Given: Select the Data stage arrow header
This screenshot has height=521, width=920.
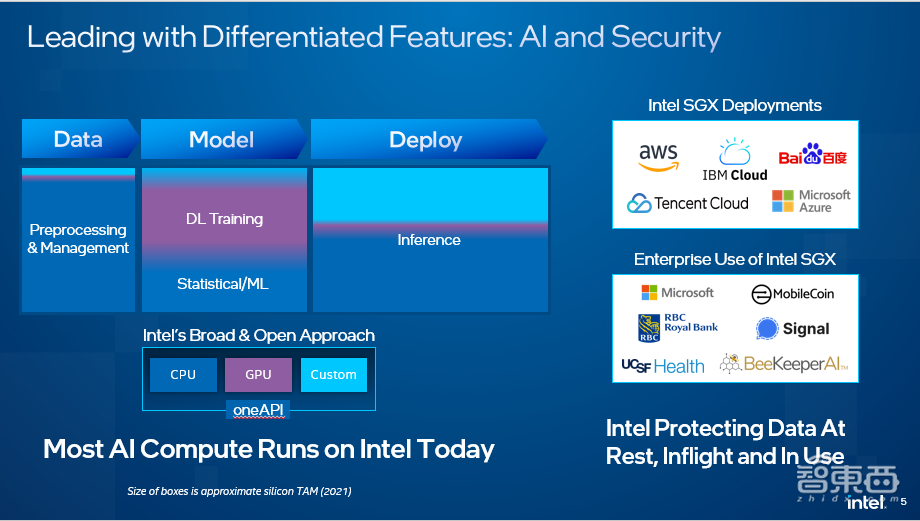Looking at the screenshot, I should coord(78,139).
